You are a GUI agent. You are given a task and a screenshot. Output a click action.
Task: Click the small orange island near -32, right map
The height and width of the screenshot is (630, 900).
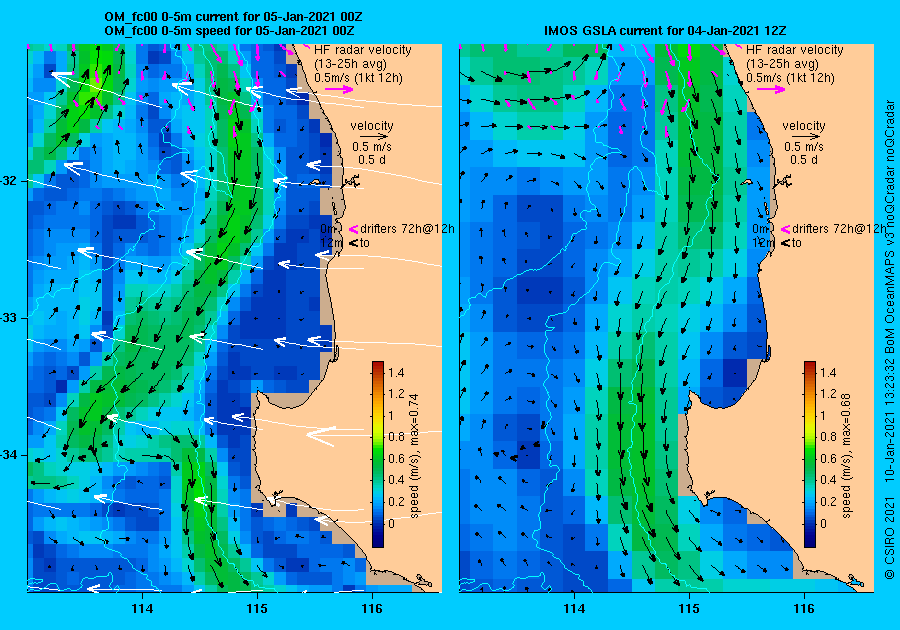pyautogui.click(x=747, y=182)
